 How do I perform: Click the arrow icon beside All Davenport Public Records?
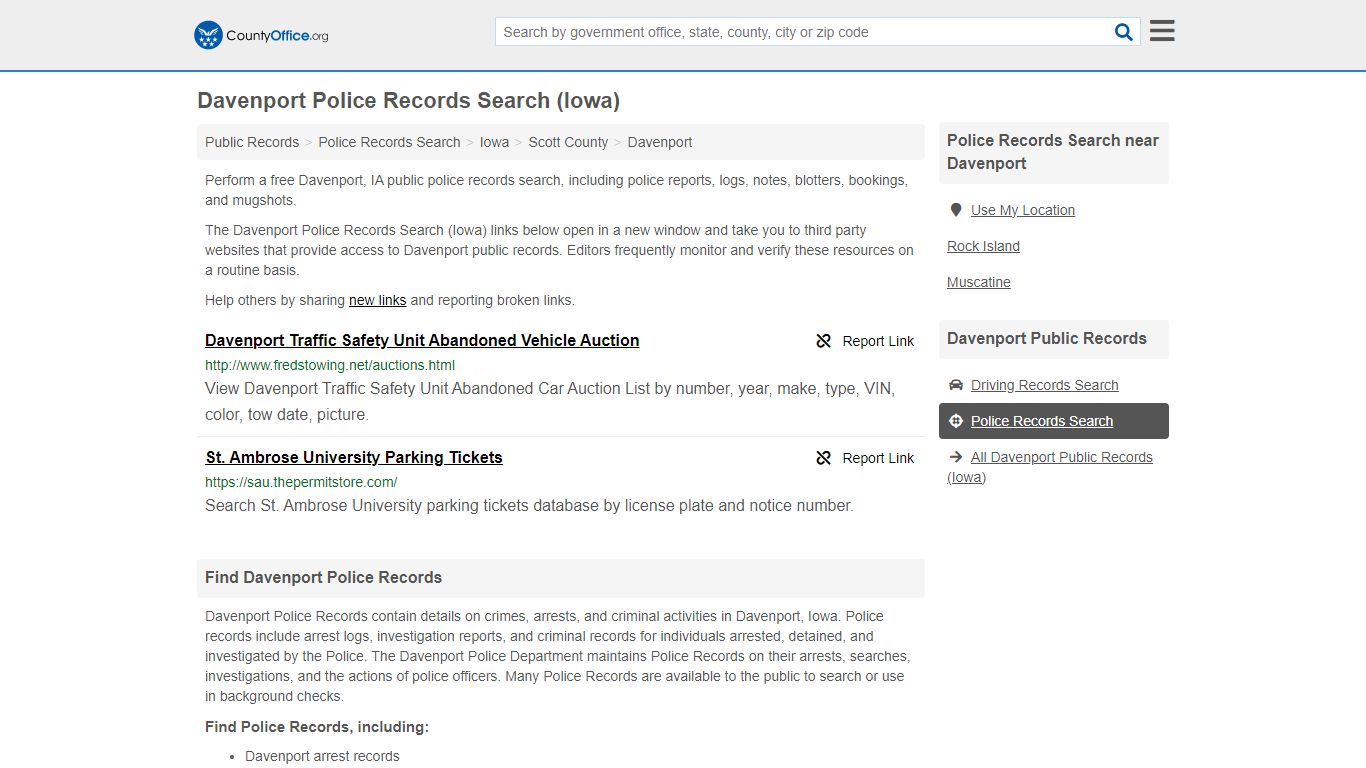click(x=956, y=457)
